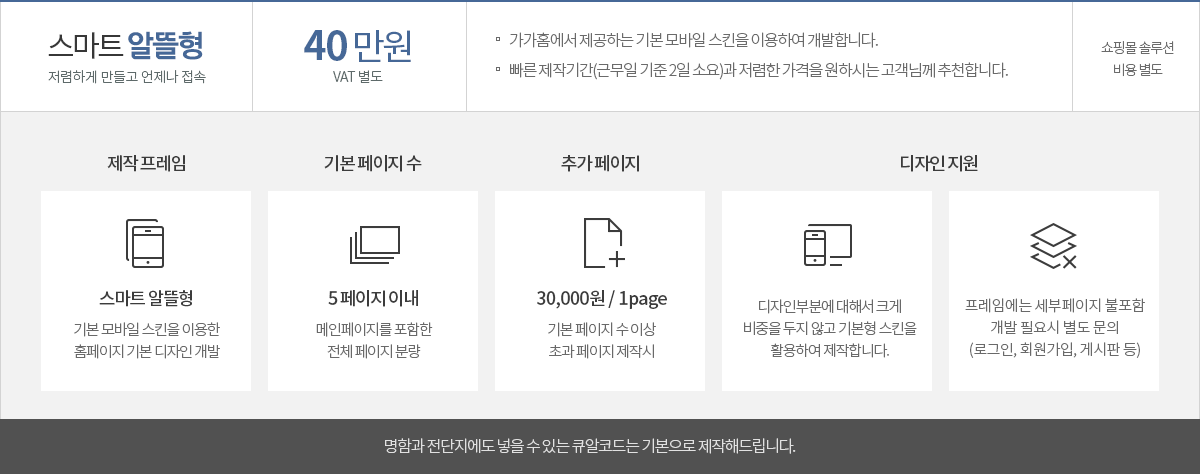This screenshot has height=474, width=1200.
Task: Select the 스마트 알뜰형 plan title
Action: pyautogui.click(x=126, y=44)
